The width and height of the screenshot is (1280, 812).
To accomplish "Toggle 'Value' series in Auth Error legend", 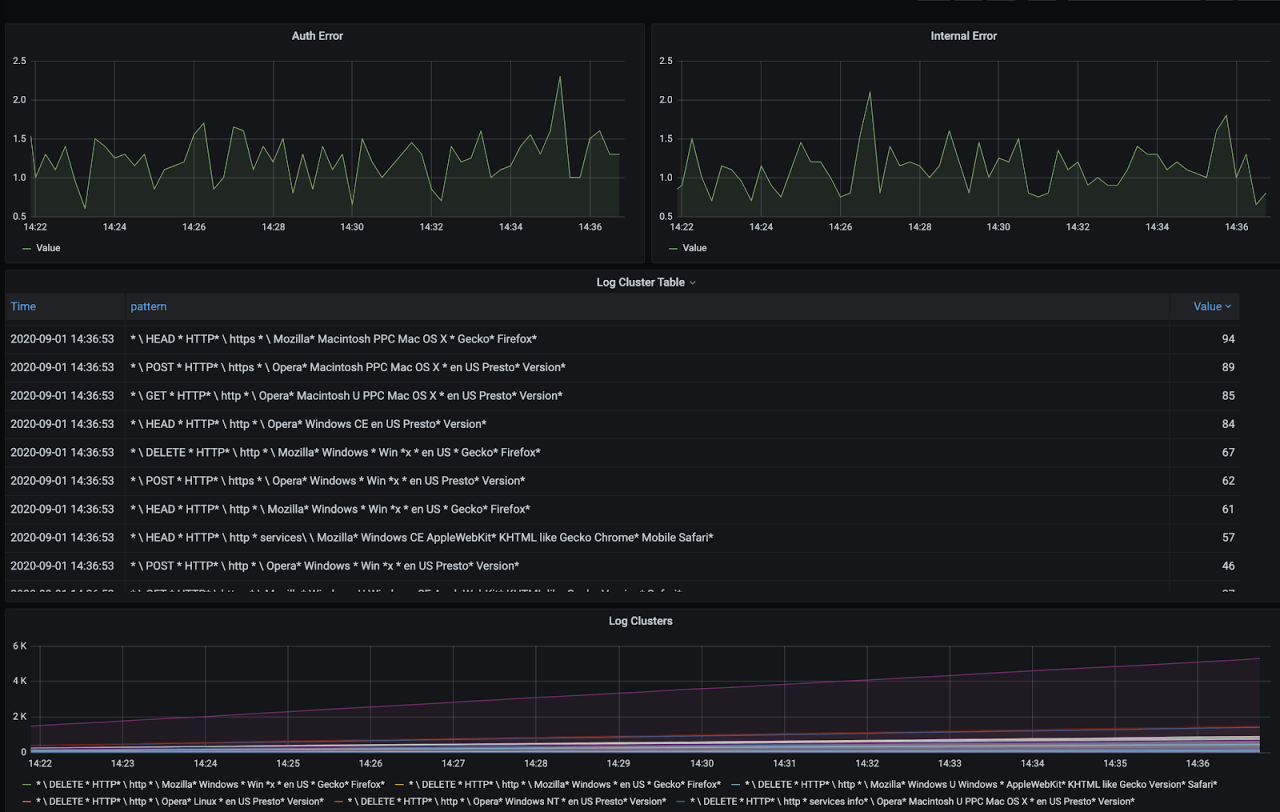I will click(48, 248).
